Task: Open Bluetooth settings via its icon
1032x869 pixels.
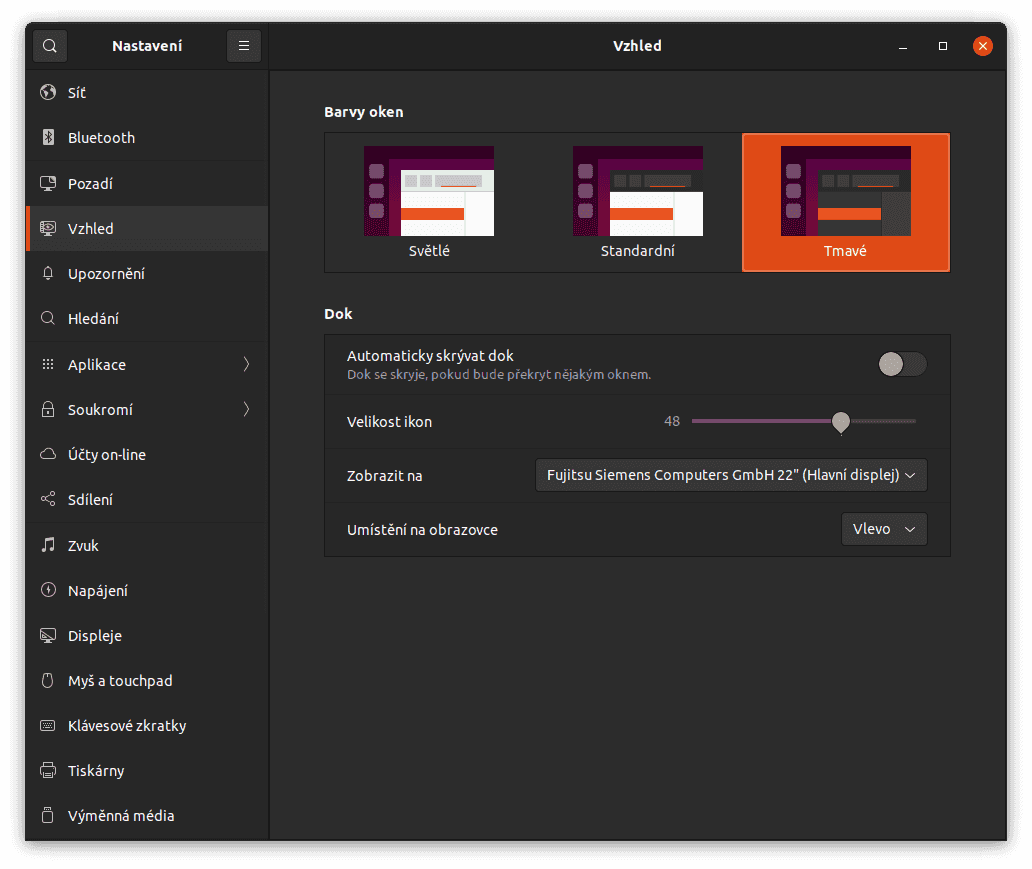Action: pyautogui.click(x=48, y=137)
